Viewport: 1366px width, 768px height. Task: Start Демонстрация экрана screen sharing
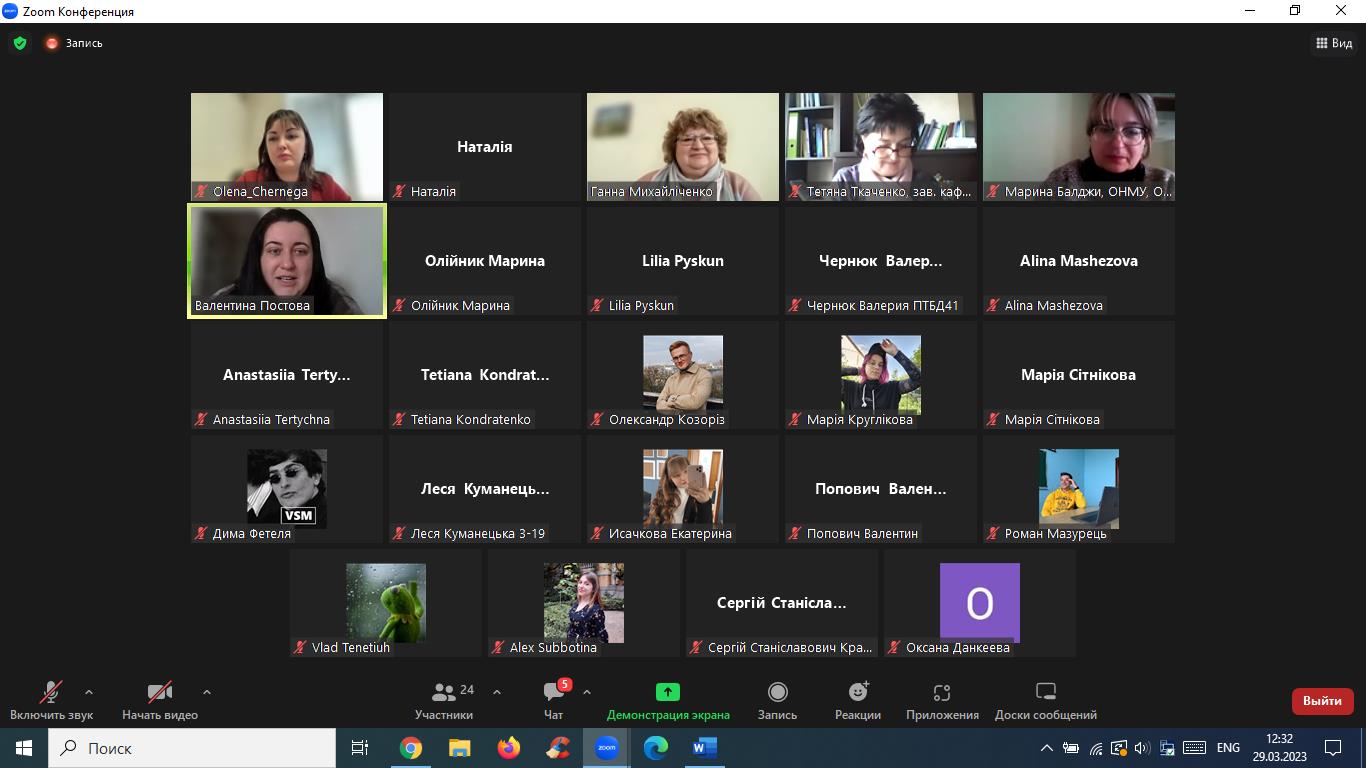pos(667,700)
